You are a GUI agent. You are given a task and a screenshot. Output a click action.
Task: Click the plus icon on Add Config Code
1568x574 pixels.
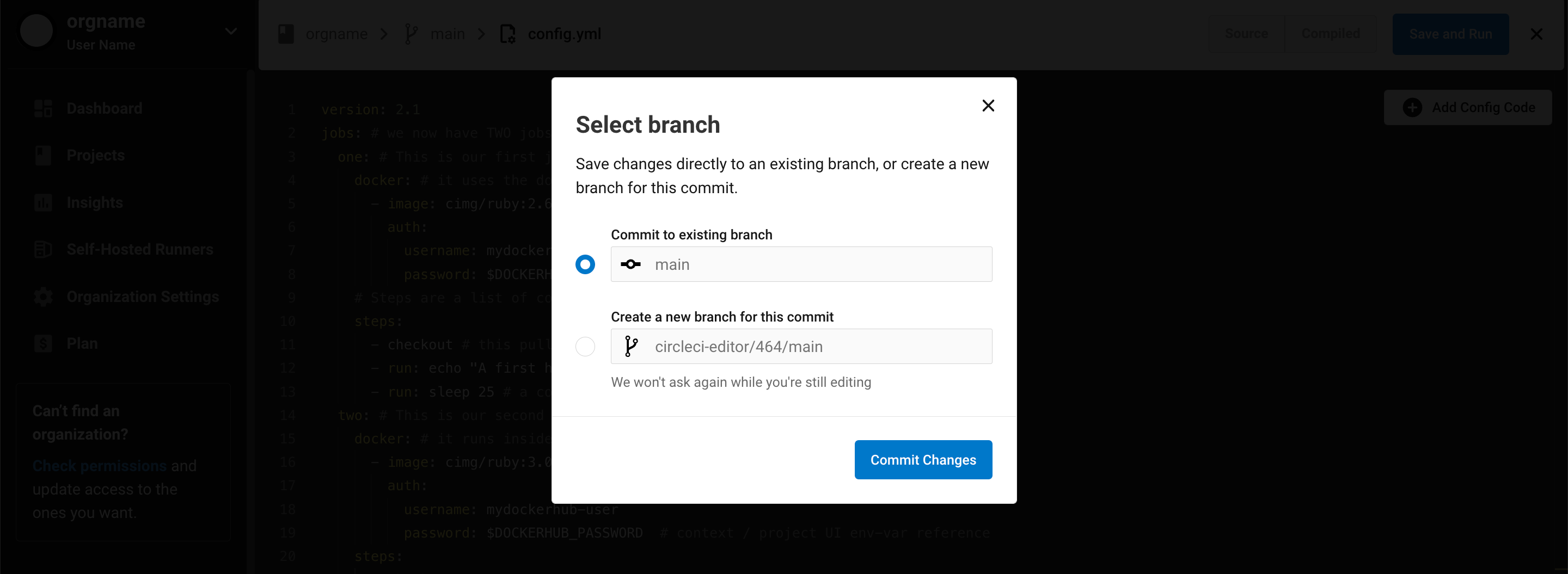tap(1412, 108)
